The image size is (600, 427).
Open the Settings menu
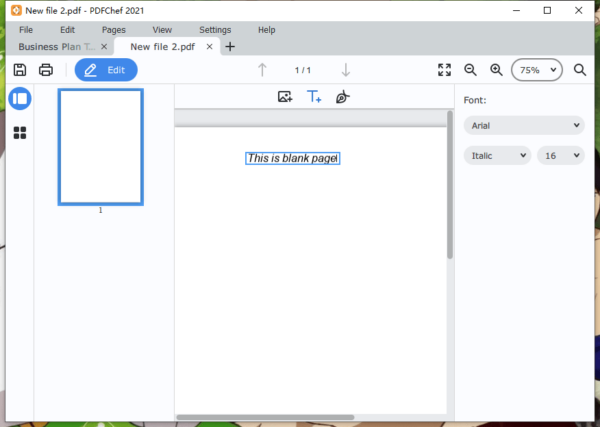pos(215,30)
